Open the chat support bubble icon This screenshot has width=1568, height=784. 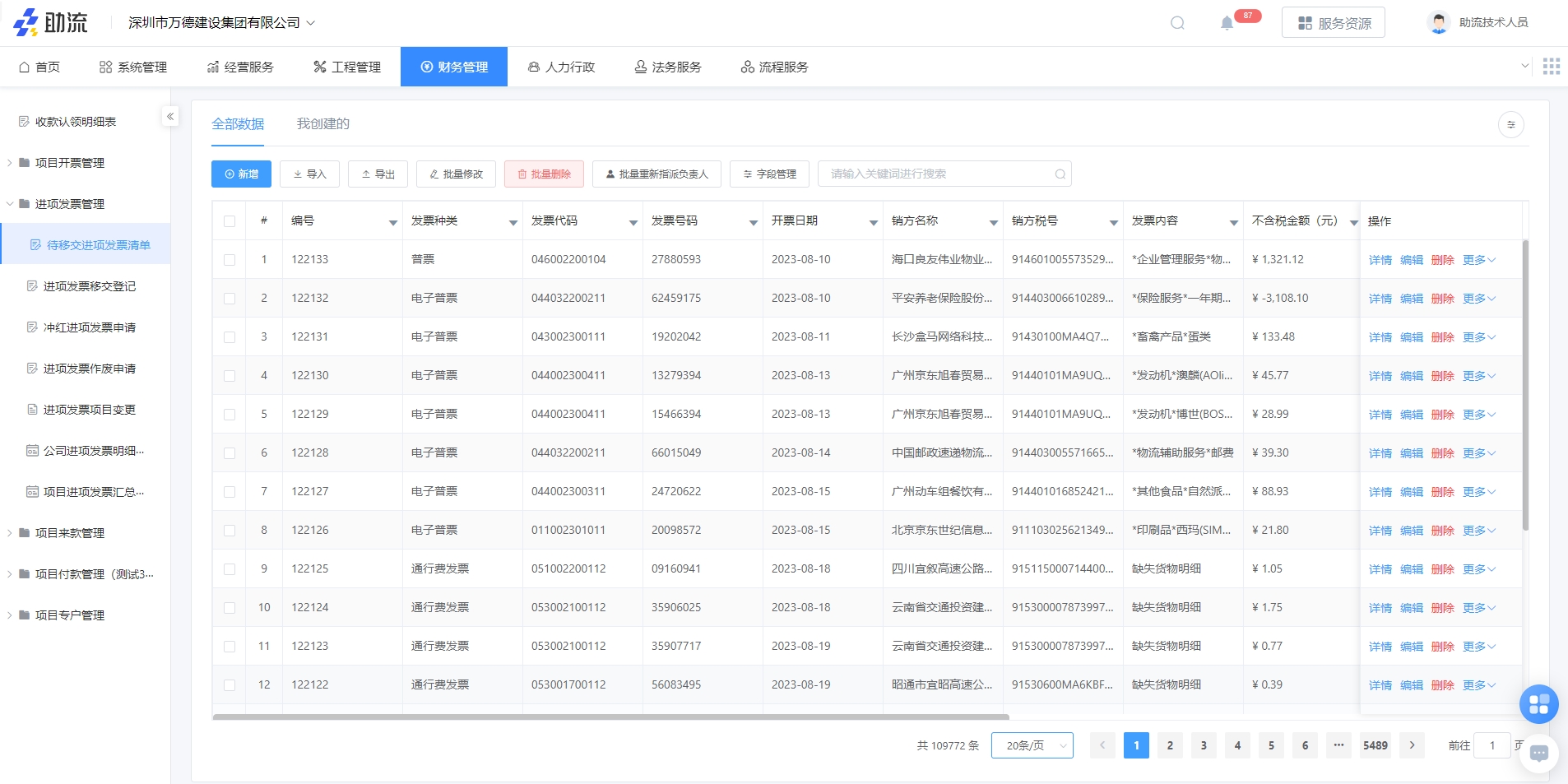(x=1539, y=753)
